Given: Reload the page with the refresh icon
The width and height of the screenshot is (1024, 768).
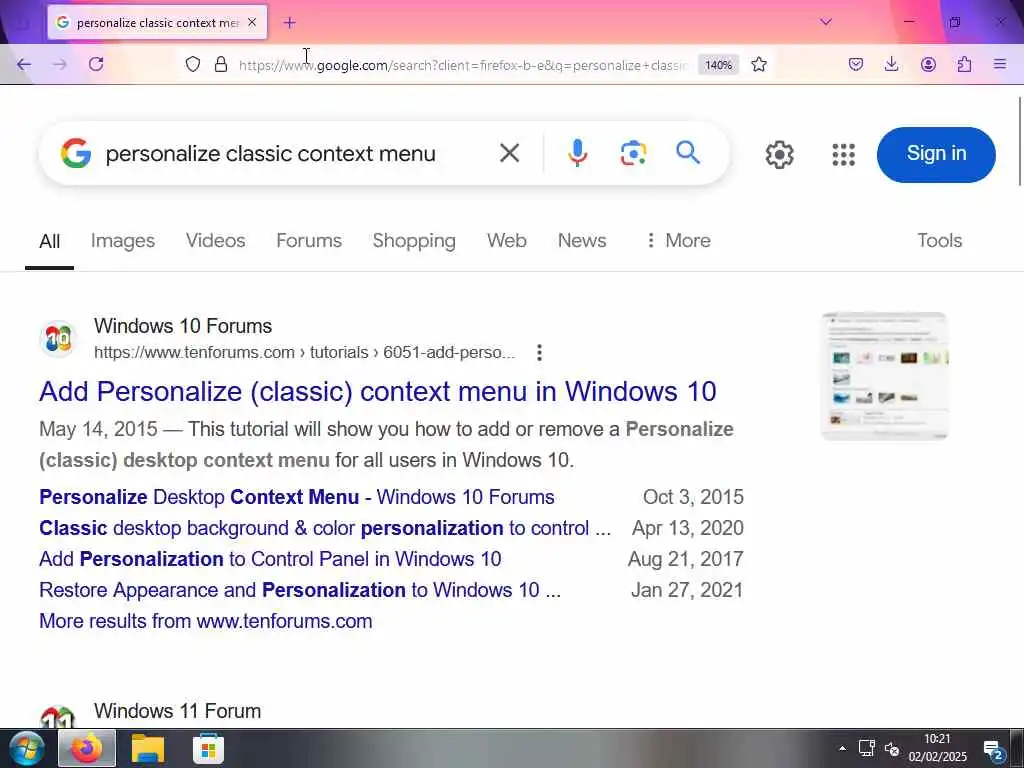Looking at the screenshot, I should pos(96,64).
